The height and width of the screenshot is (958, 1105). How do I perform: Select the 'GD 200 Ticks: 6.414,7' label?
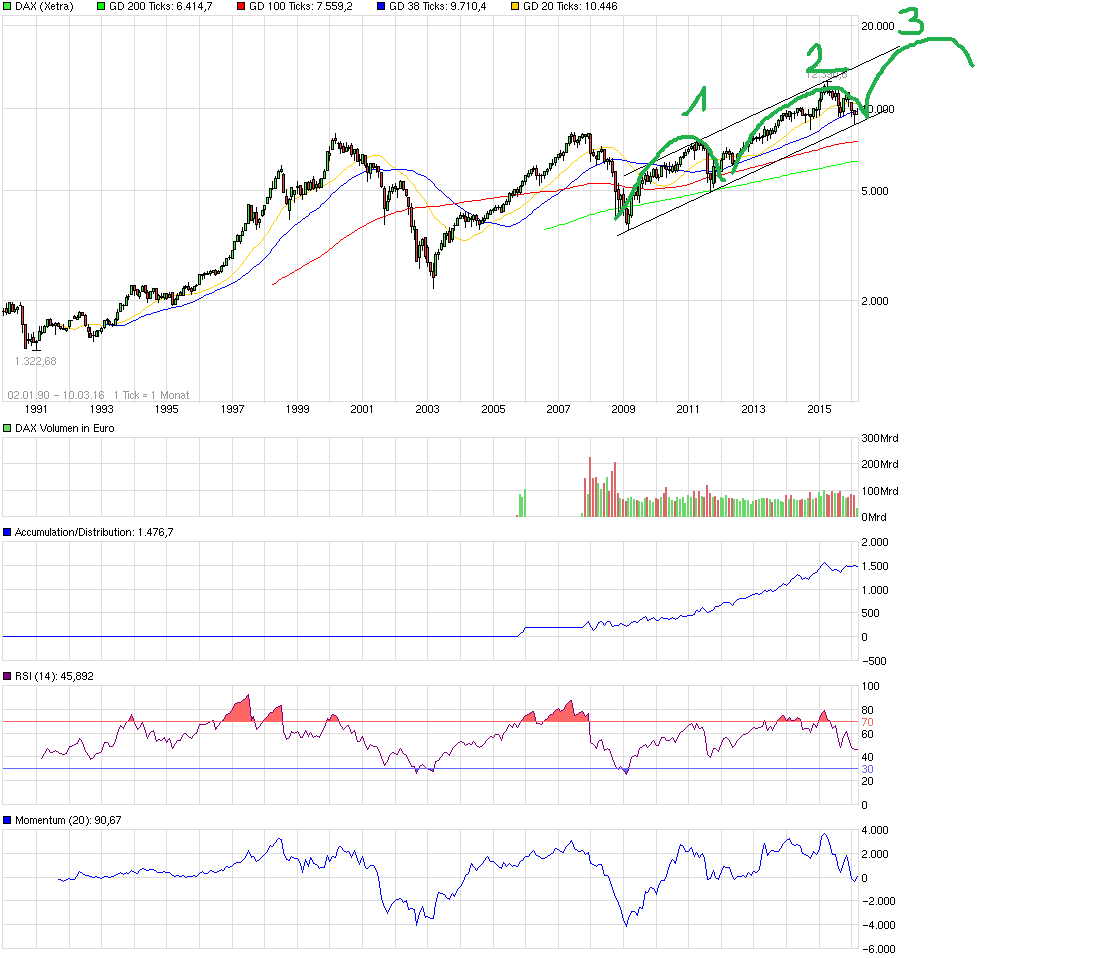coord(160,6)
